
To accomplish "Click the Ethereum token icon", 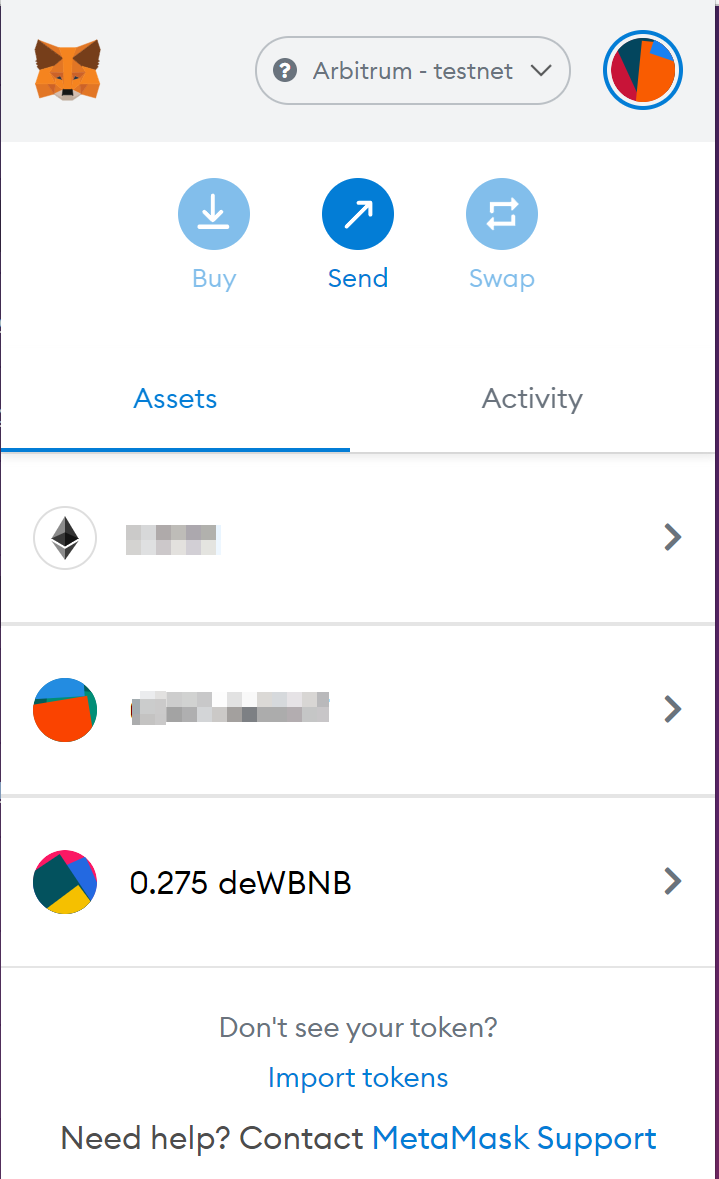I will (x=65, y=538).
